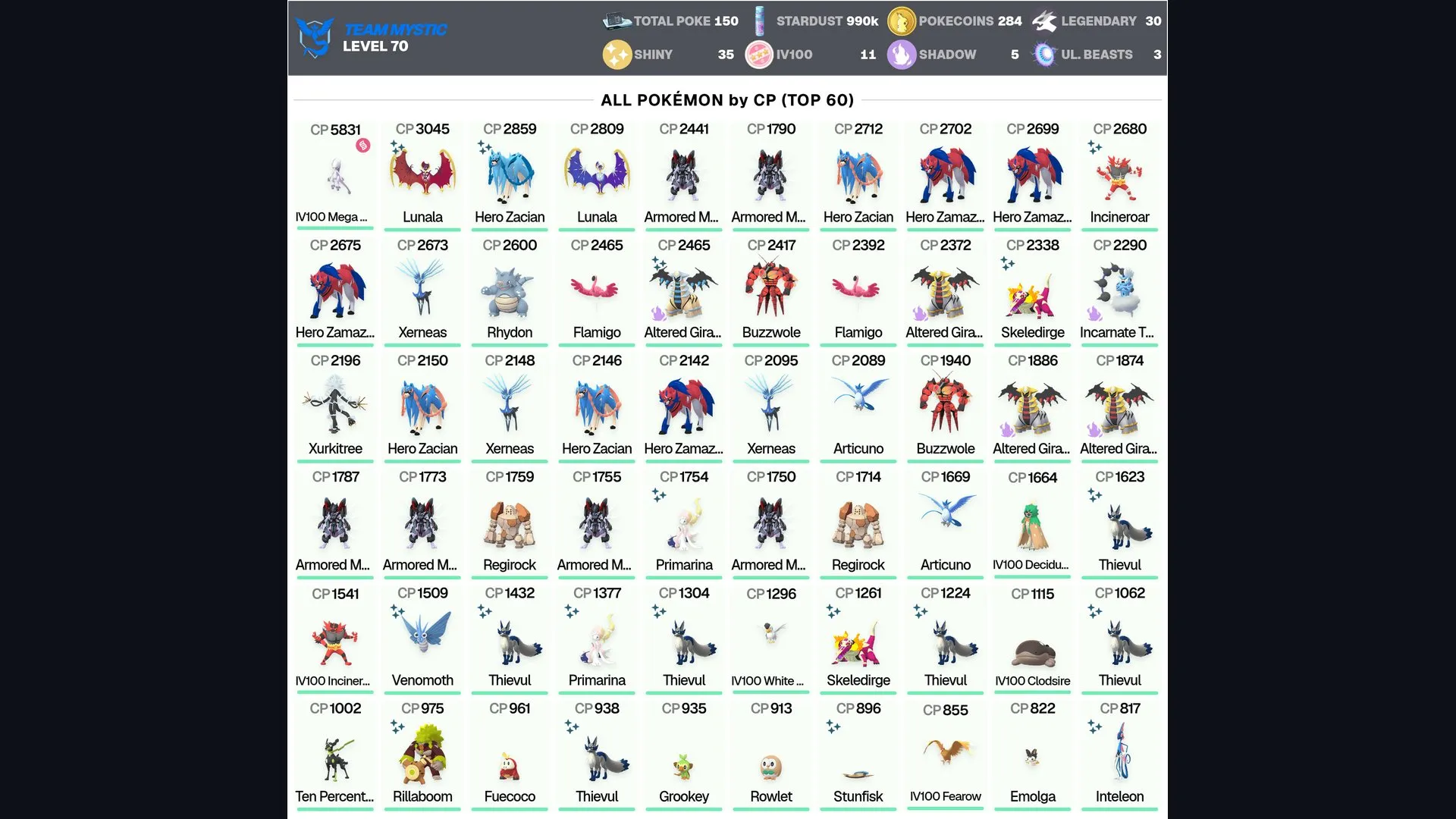Click the Primarina name under CP 1754
The image size is (1456, 819).
click(684, 565)
